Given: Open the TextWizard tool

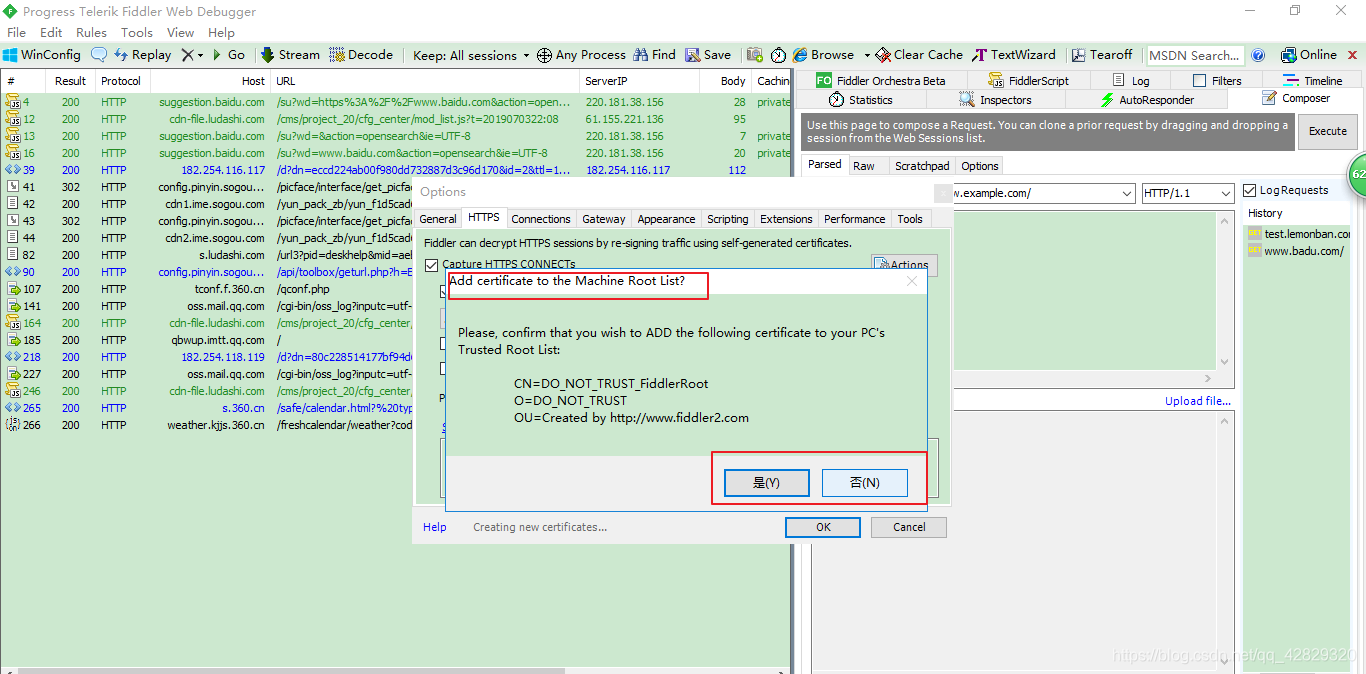Looking at the screenshot, I should (x=1014, y=55).
